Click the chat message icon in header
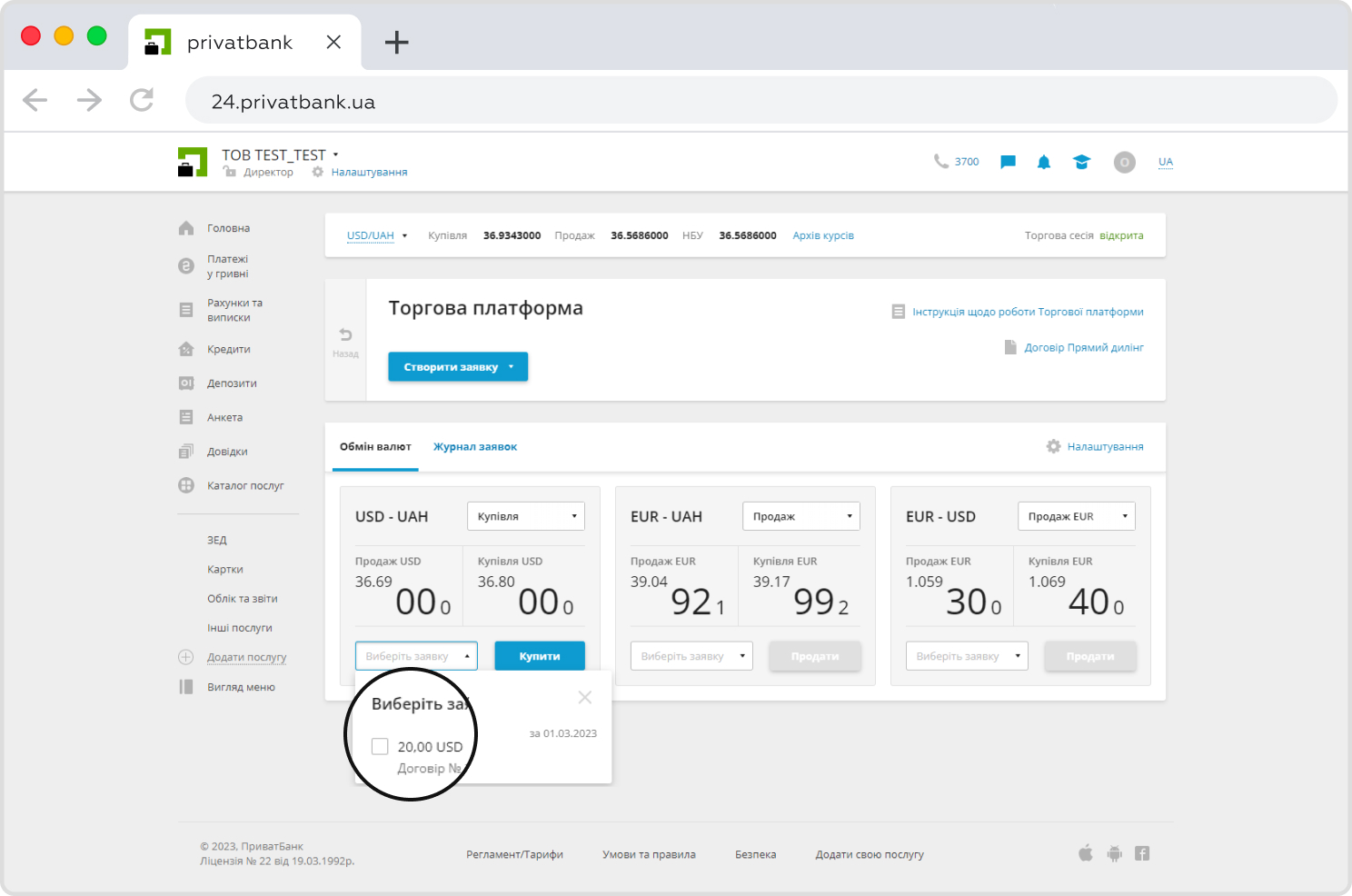The height and width of the screenshot is (896, 1352). [x=1008, y=162]
